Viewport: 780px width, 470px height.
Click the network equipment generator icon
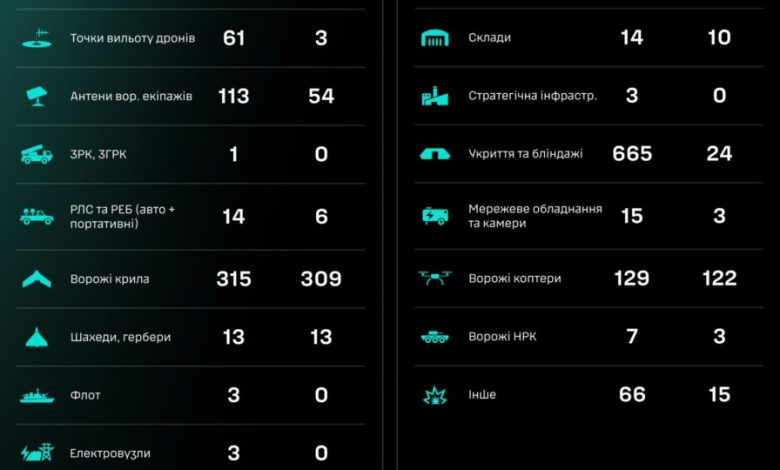pos(435,216)
